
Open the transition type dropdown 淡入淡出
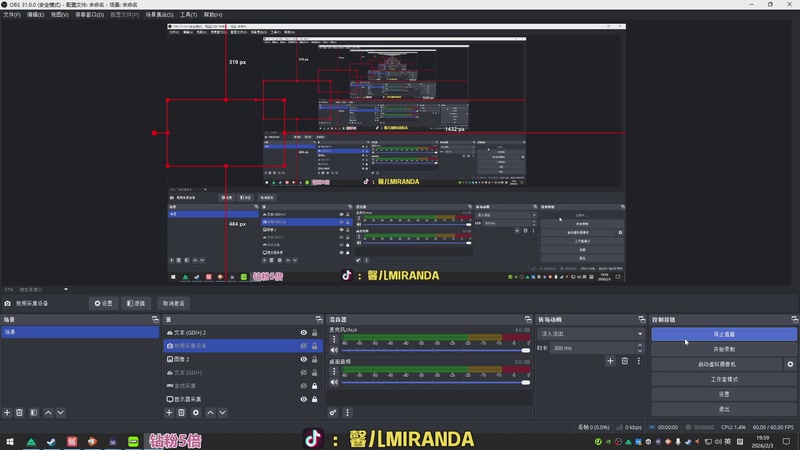(591, 334)
